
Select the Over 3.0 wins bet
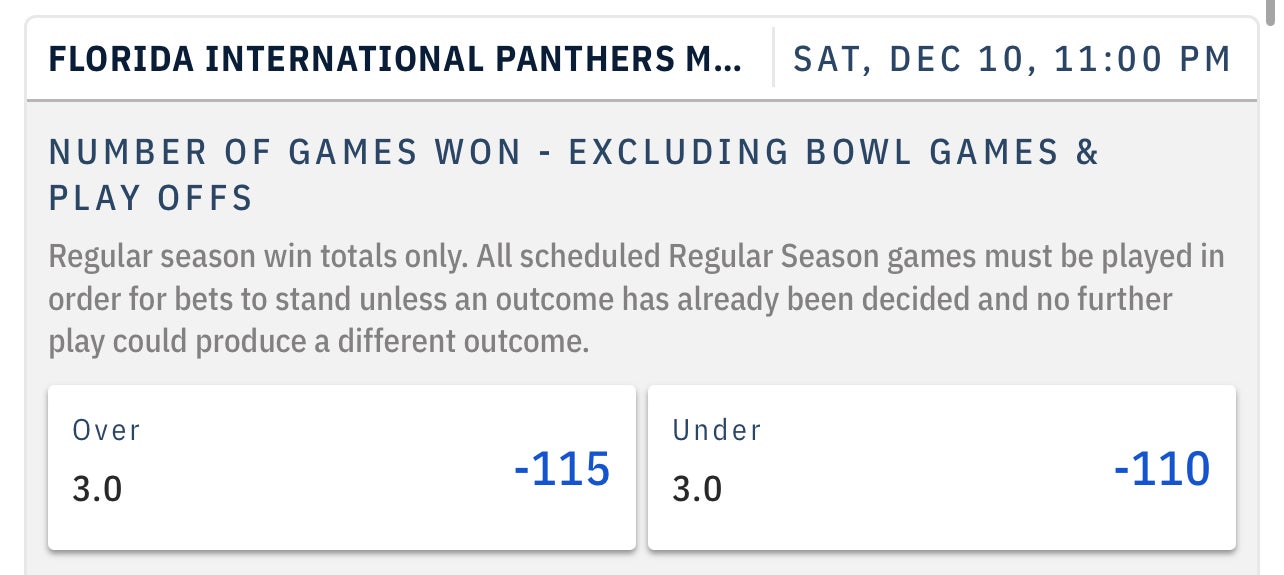(x=341, y=467)
